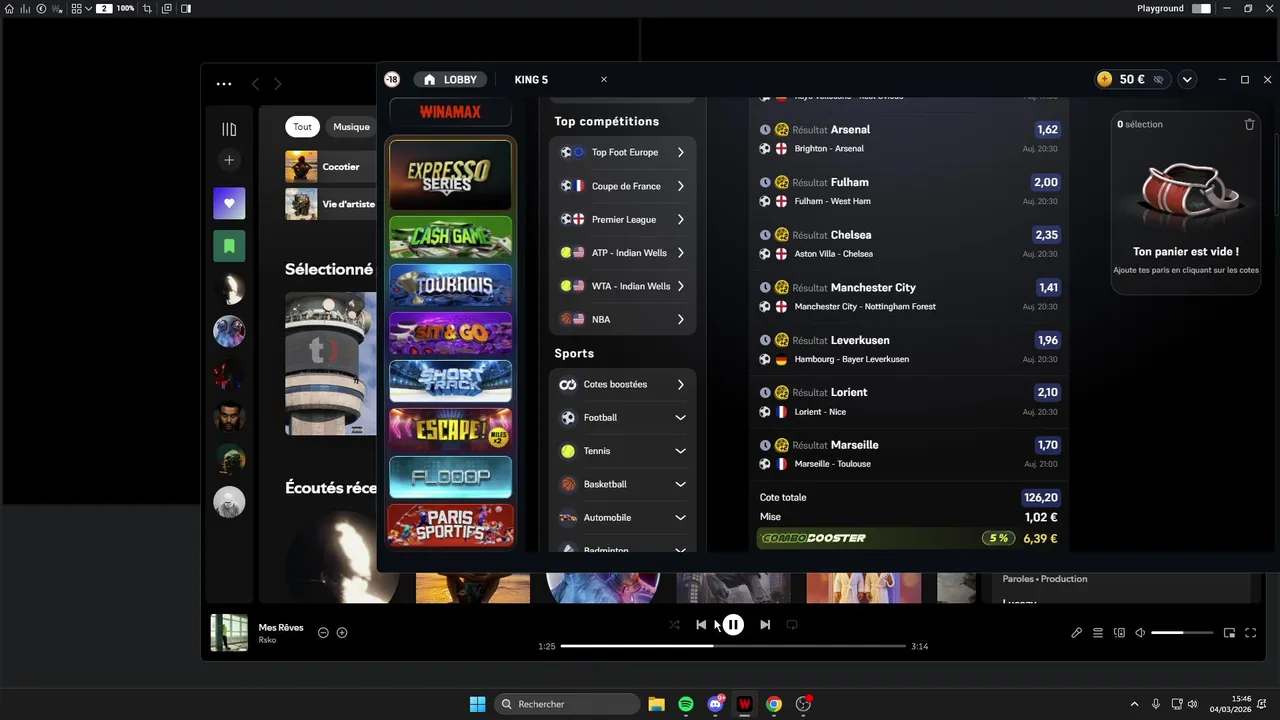Open the play queue icon
This screenshot has width=1280, height=720.
coord(1098,633)
